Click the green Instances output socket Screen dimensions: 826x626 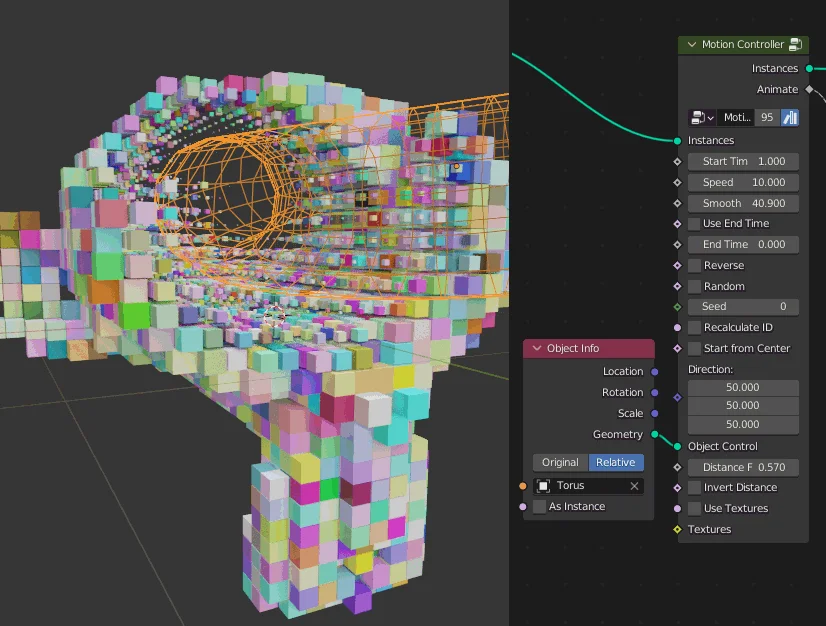pyautogui.click(x=810, y=68)
